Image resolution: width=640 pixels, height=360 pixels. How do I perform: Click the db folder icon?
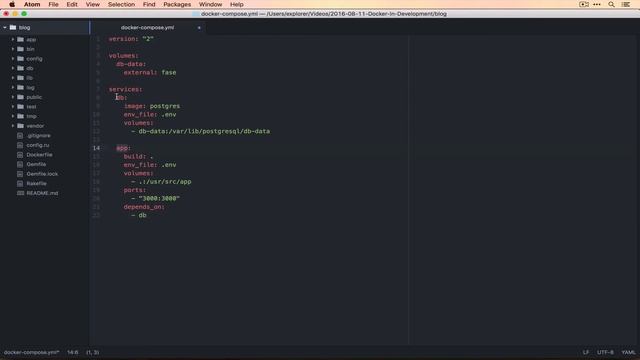(x=20, y=68)
